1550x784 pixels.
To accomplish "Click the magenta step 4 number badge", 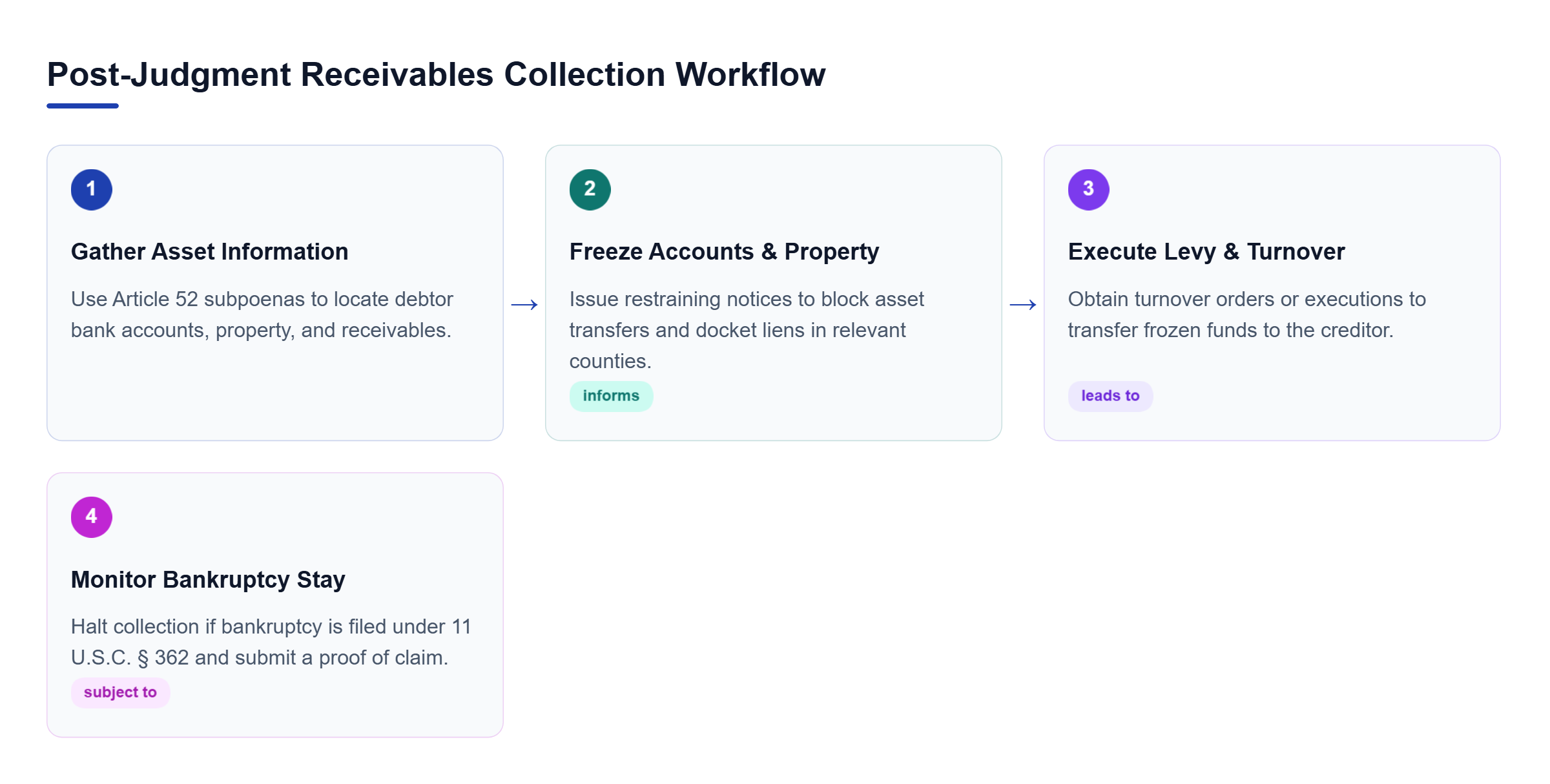I will click(x=91, y=517).
